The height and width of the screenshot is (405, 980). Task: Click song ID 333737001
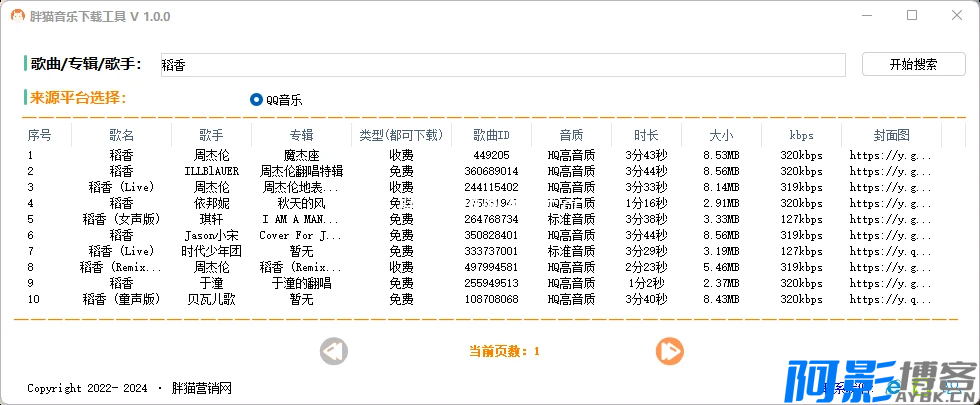[x=491, y=251]
